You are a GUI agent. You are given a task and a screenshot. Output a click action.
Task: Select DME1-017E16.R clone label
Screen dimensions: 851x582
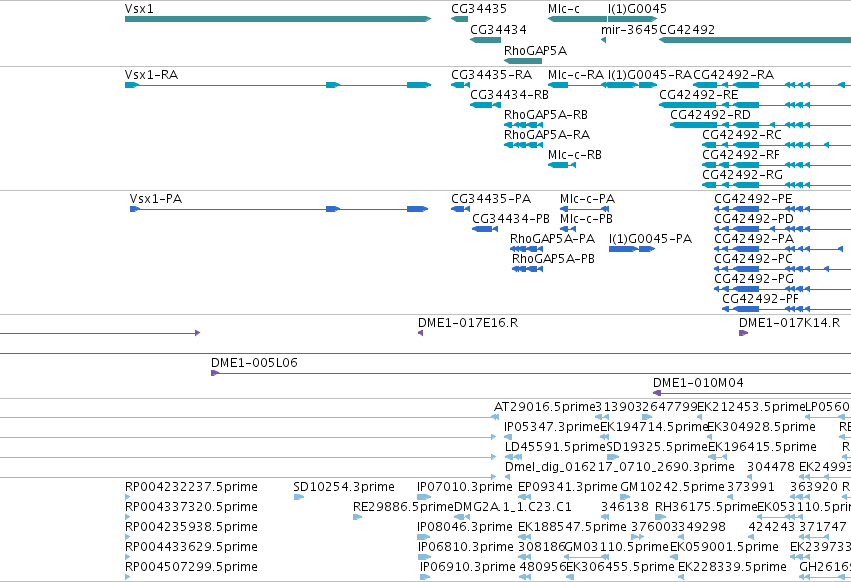pyautogui.click(x=468, y=322)
